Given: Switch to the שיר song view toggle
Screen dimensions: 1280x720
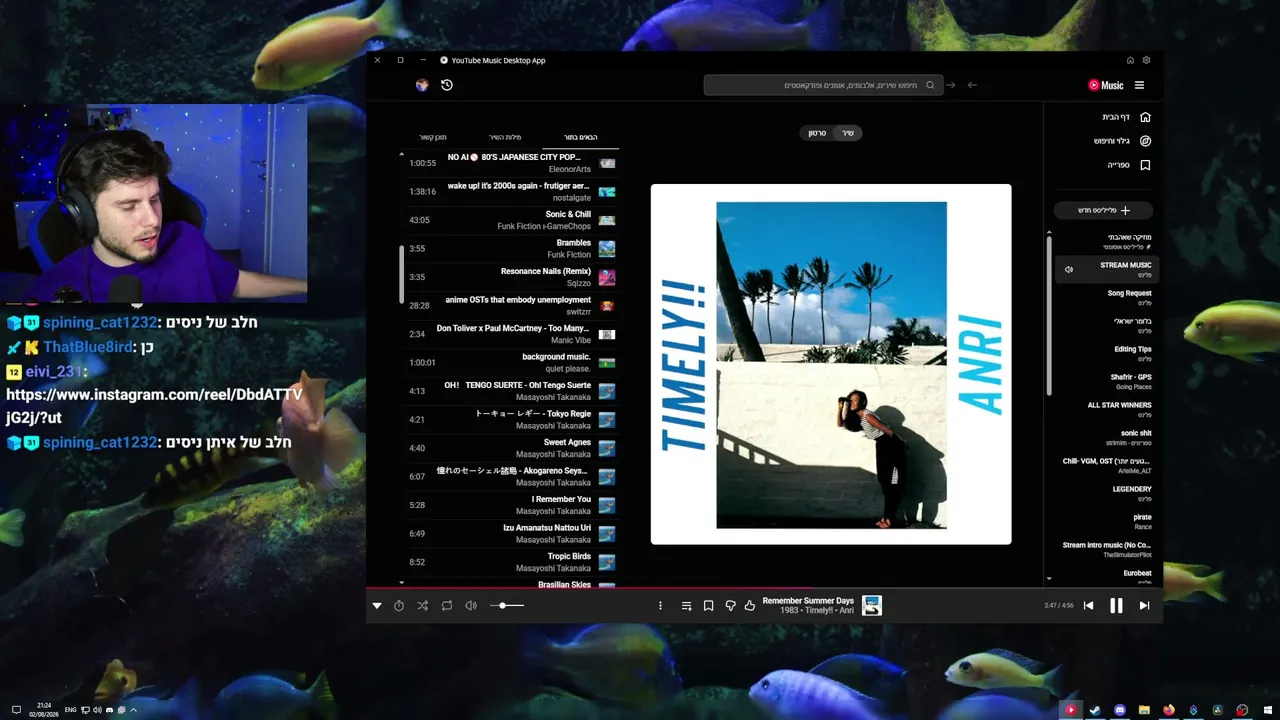Looking at the screenshot, I should point(847,133).
